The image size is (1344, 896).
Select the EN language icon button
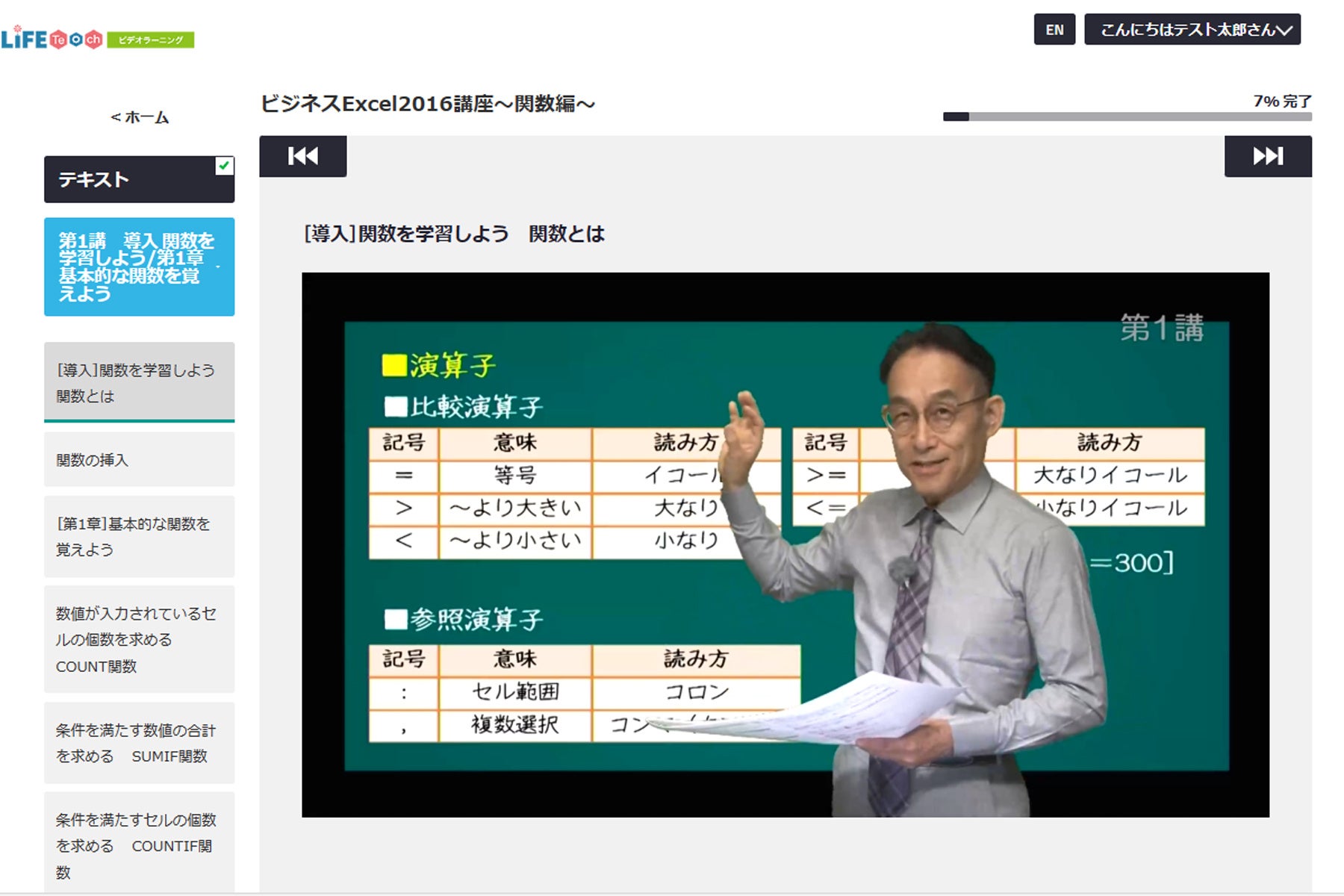click(x=1054, y=30)
